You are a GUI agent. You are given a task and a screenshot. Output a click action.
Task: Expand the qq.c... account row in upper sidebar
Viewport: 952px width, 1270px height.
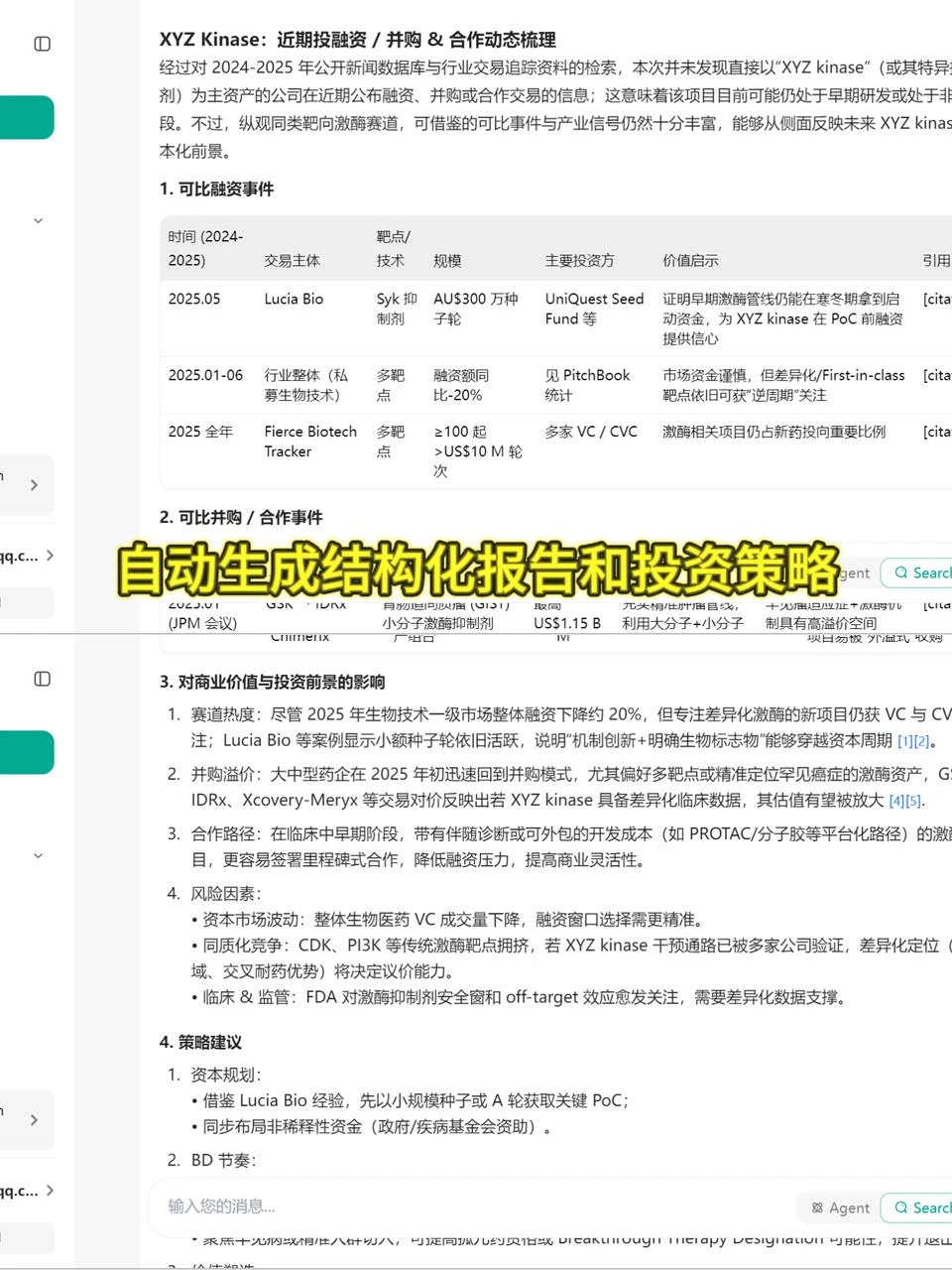(27, 556)
